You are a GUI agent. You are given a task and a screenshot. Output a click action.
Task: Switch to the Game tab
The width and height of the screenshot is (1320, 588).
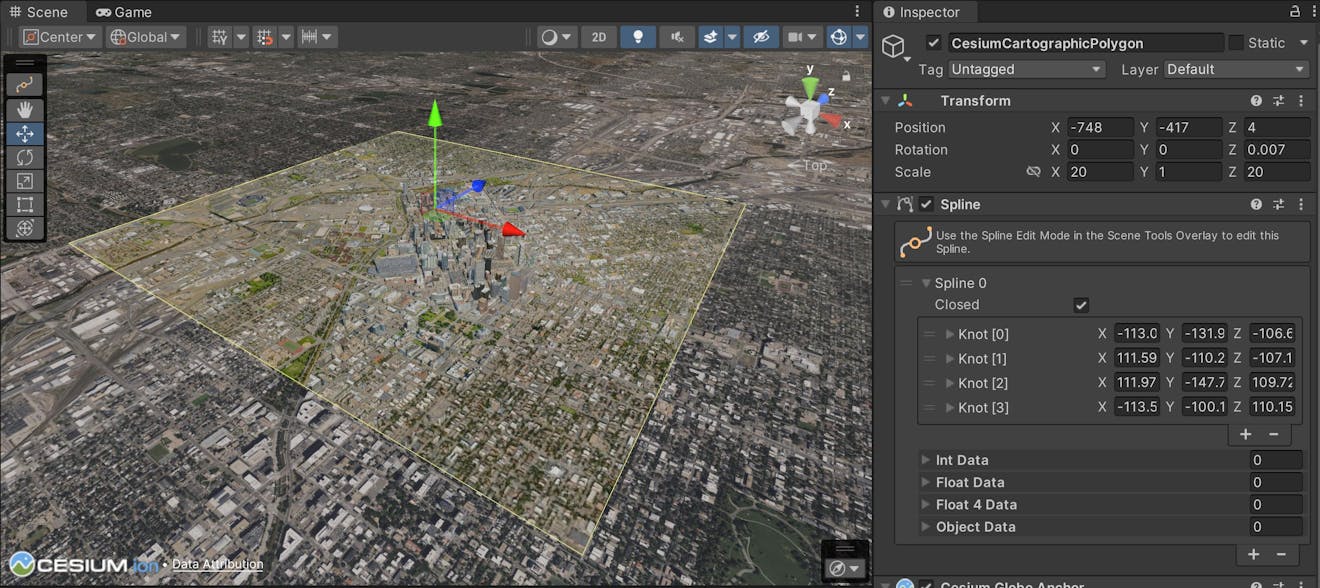tap(123, 12)
